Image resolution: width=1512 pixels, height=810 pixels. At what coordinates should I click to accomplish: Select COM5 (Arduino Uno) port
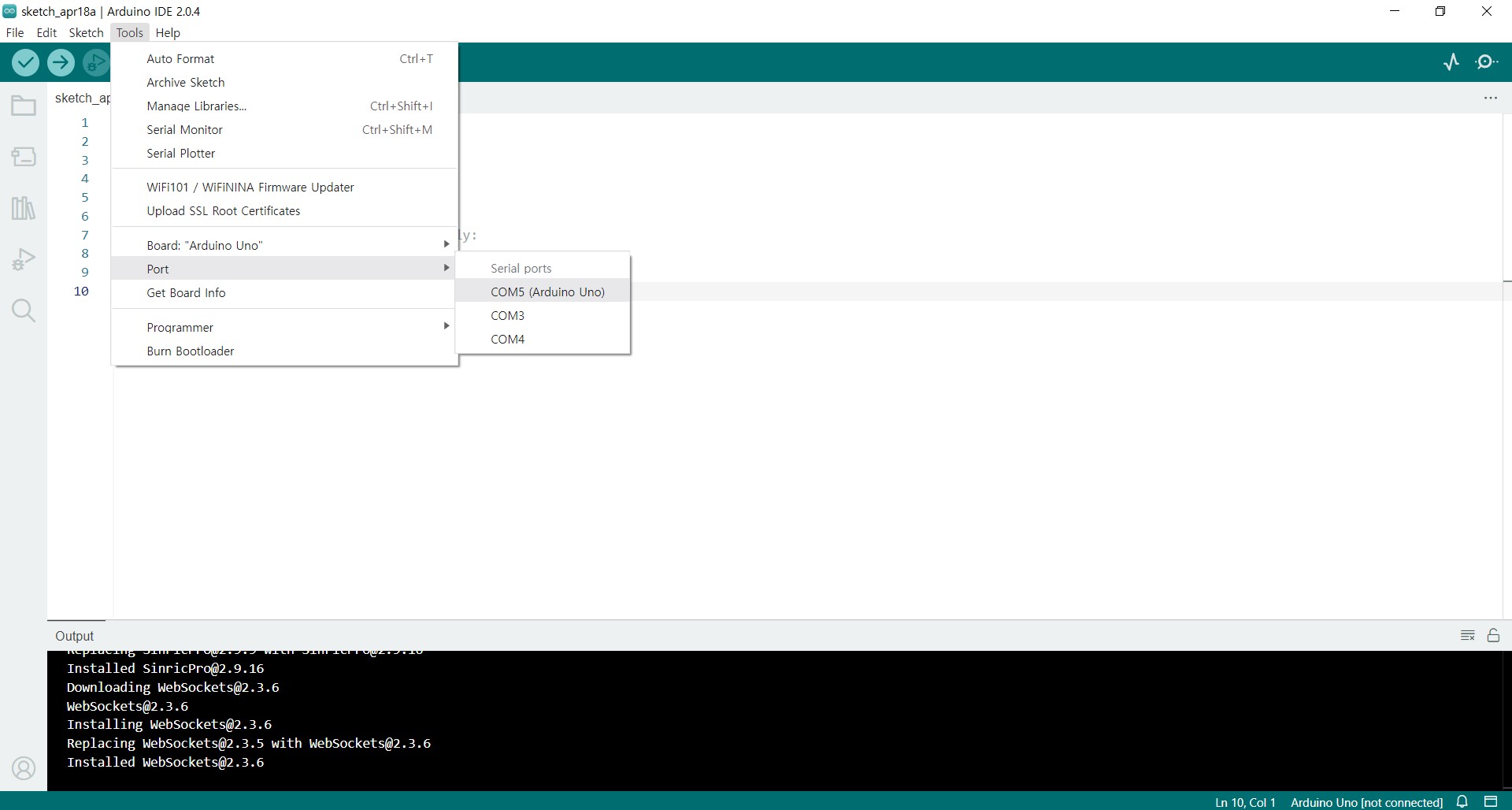coord(543,292)
